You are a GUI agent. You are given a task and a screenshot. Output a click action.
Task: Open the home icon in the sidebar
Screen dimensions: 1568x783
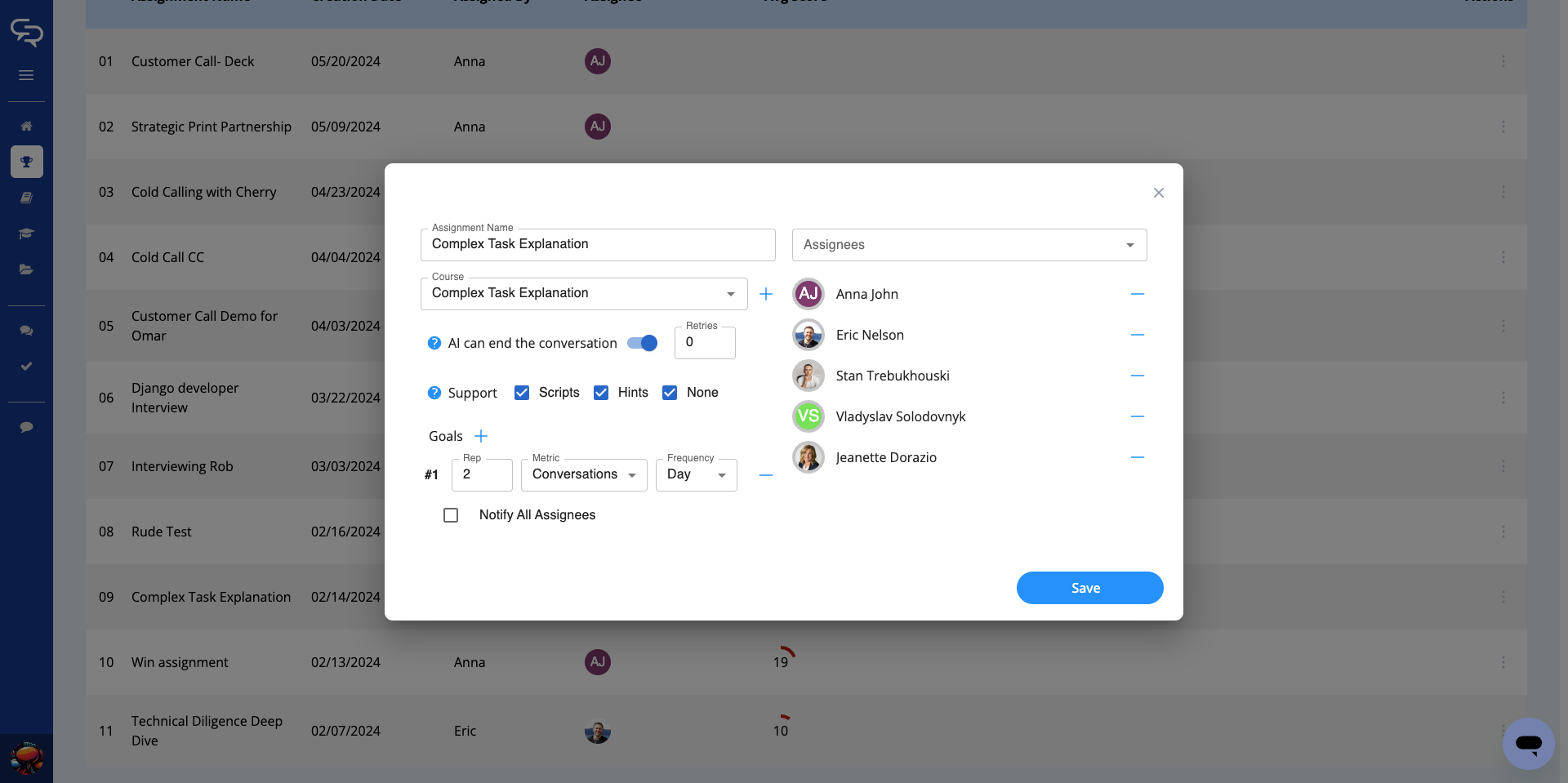point(26,126)
